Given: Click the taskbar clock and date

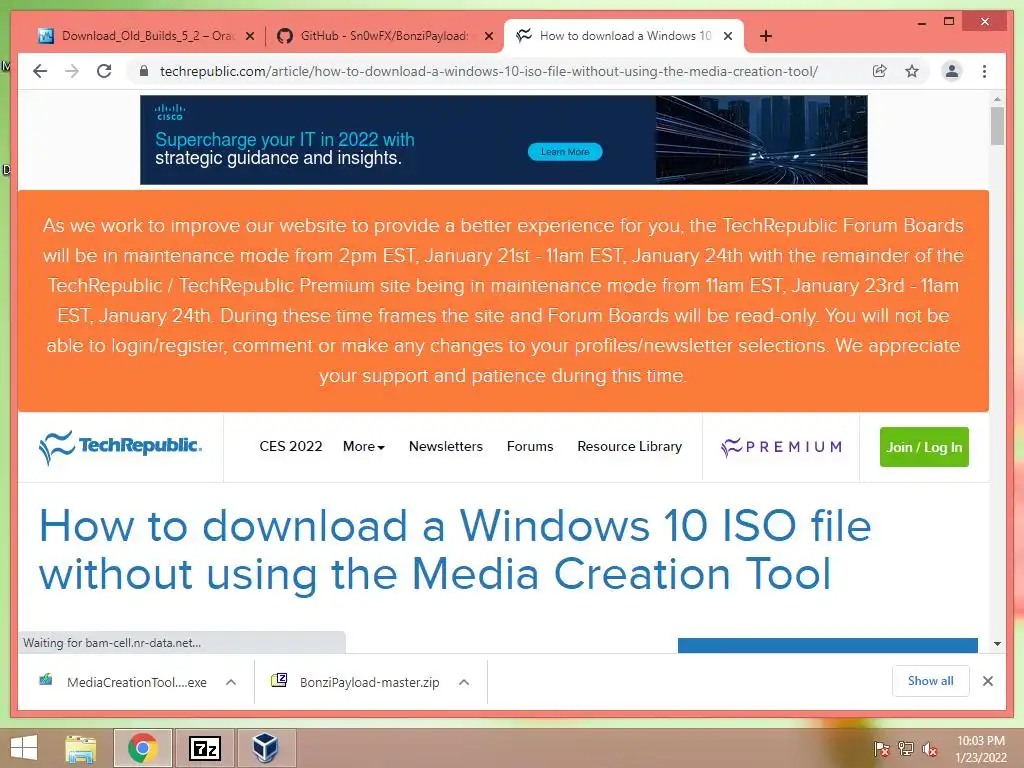Looking at the screenshot, I should 981,749.
